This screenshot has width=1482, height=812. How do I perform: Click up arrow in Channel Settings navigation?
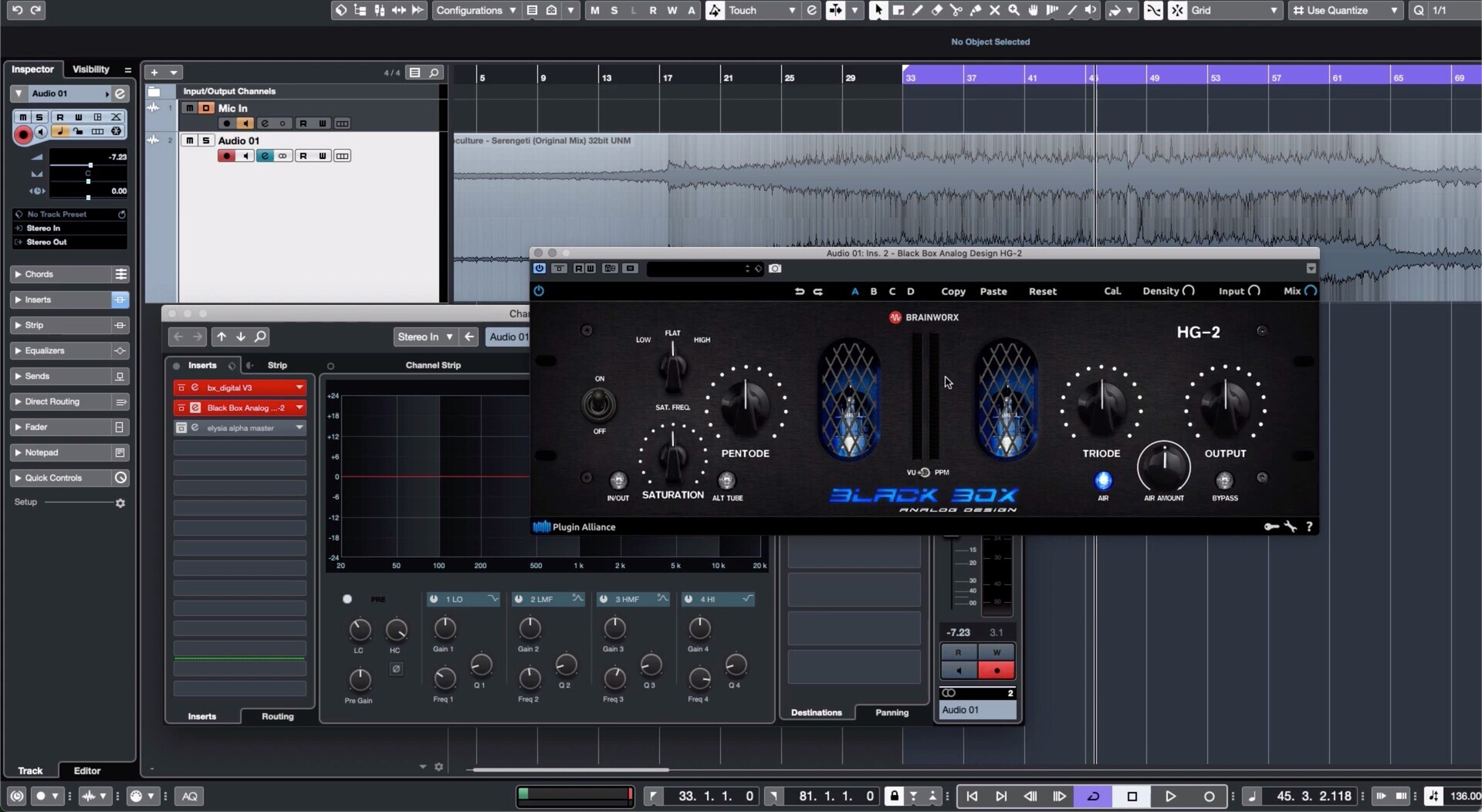[222, 337]
